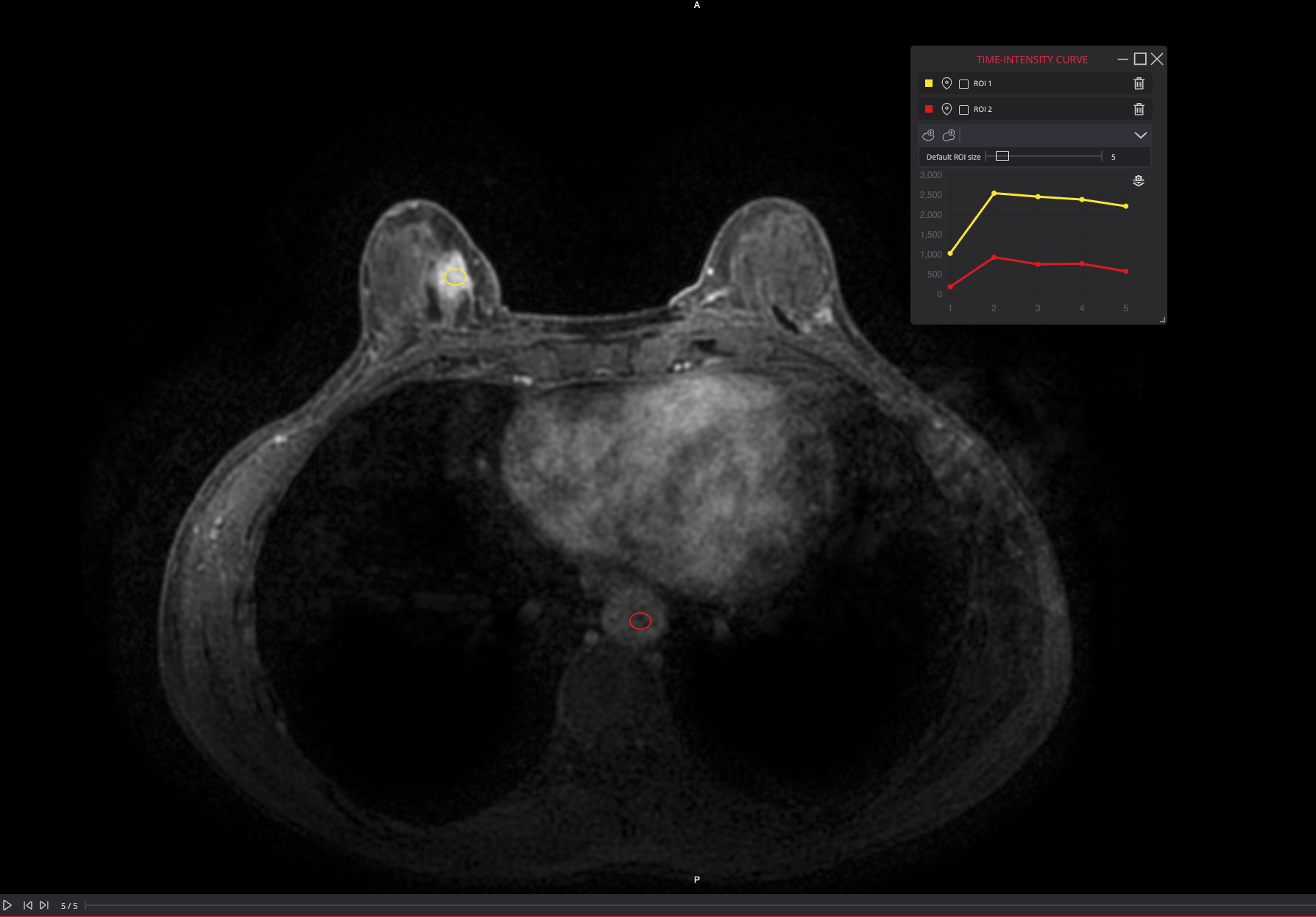Click the Default ROI size label
This screenshot has width=1316, height=917.
953,157
